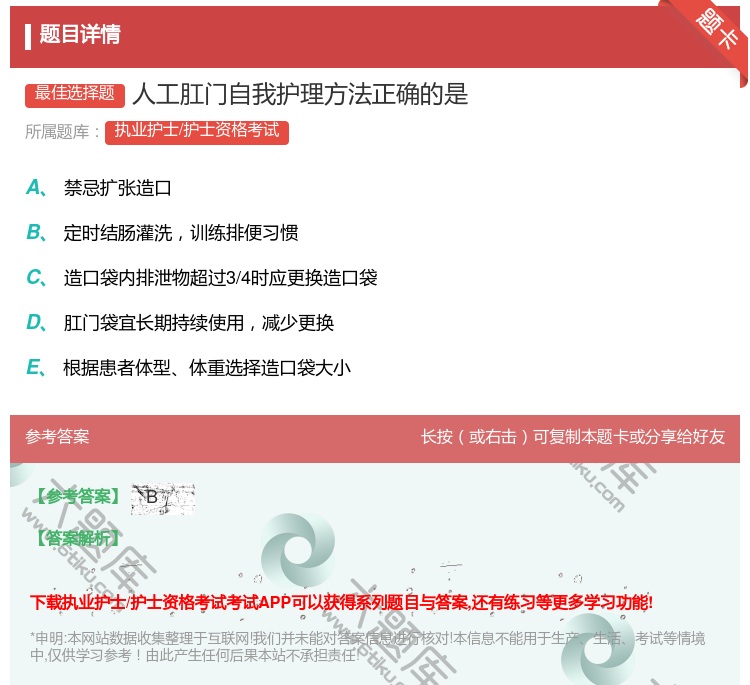Select option D 肛门袋宜长期持续使用，减少更换

pyautogui.click(x=180, y=323)
